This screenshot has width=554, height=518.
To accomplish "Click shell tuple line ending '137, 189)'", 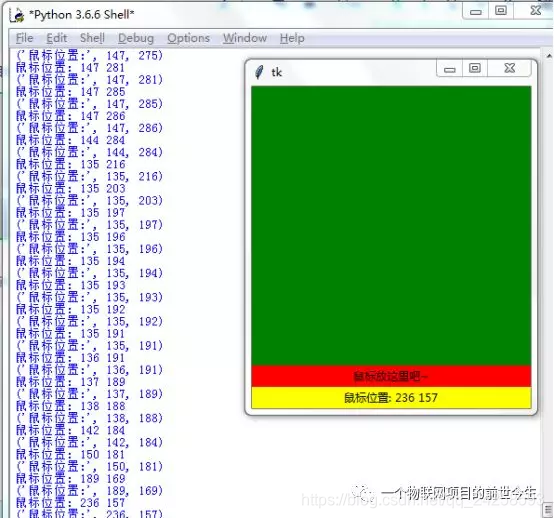I will coord(89,394).
